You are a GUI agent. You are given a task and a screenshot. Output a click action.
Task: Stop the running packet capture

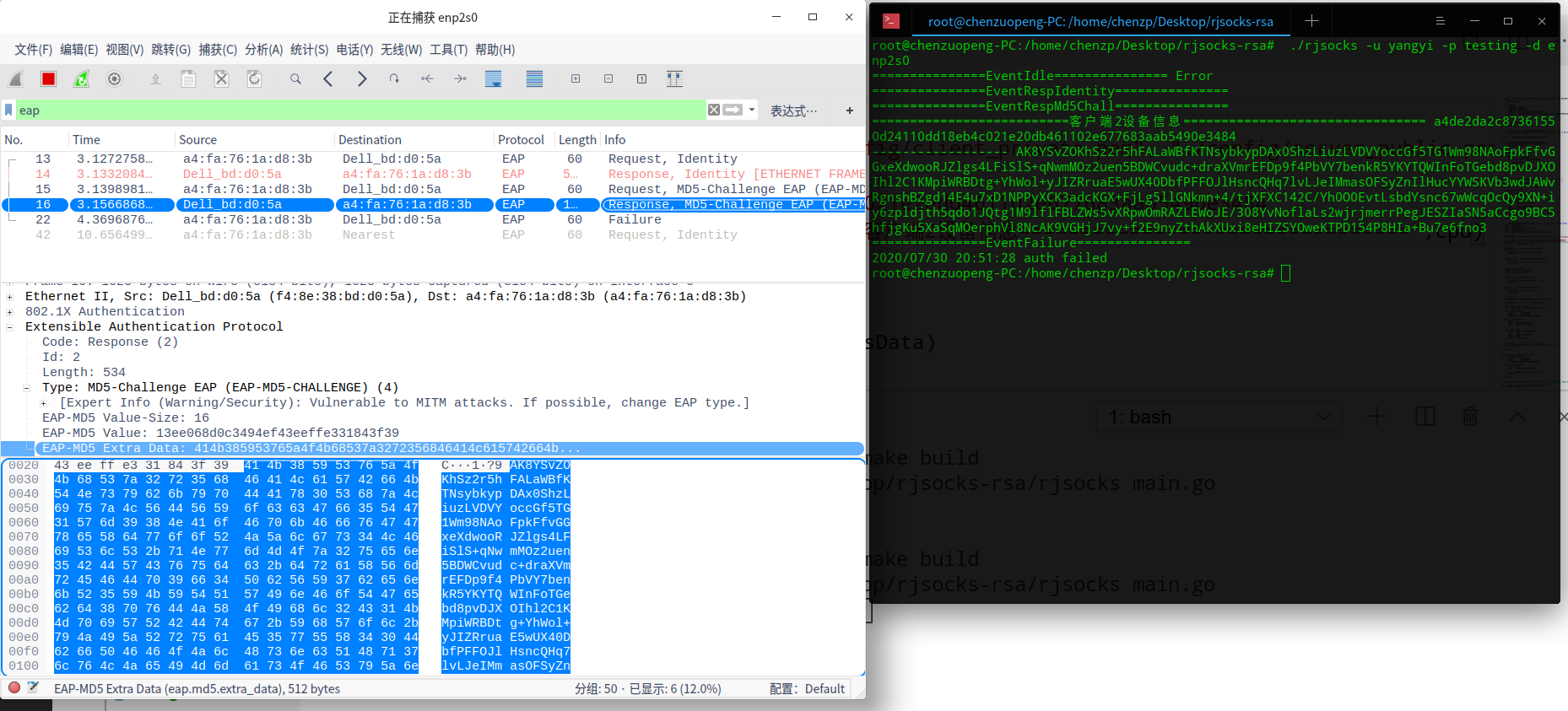coord(49,79)
